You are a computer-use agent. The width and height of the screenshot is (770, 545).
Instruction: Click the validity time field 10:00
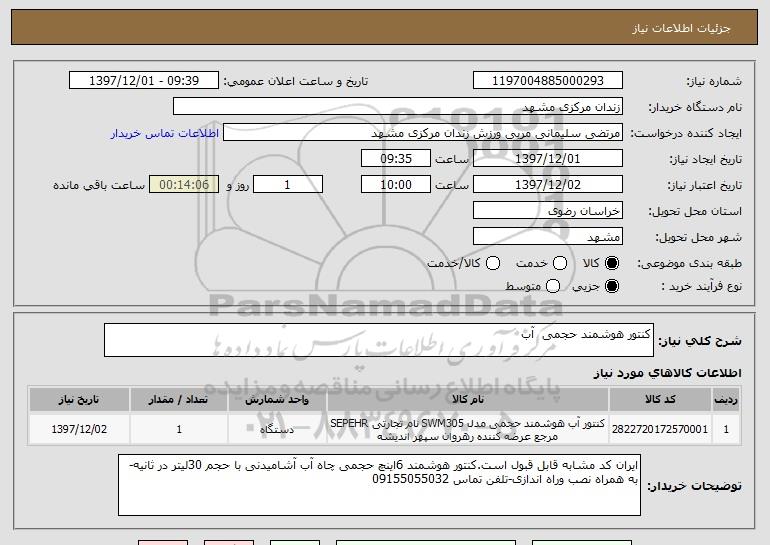(x=396, y=185)
